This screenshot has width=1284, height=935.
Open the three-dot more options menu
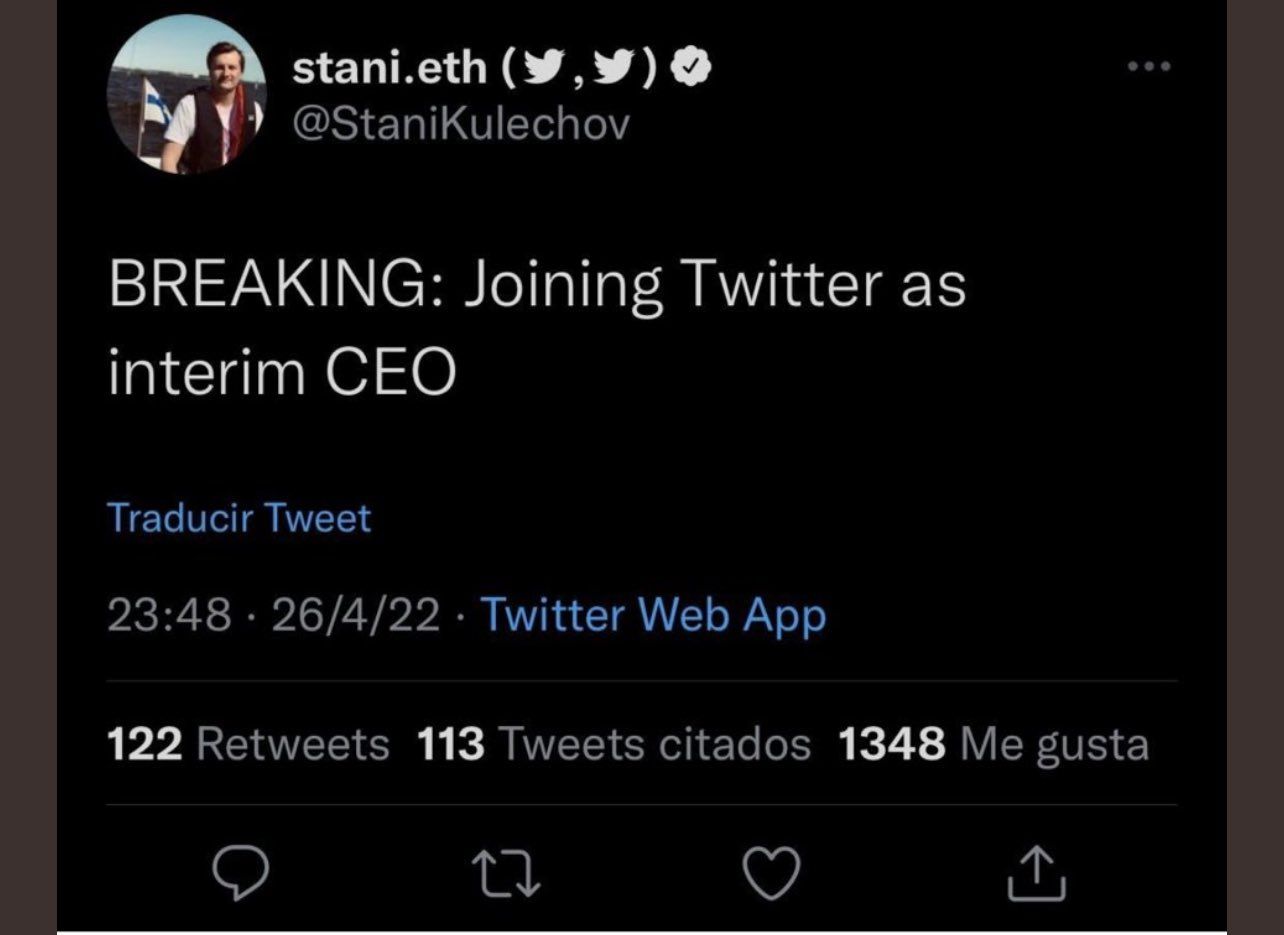click(1146, 67)
